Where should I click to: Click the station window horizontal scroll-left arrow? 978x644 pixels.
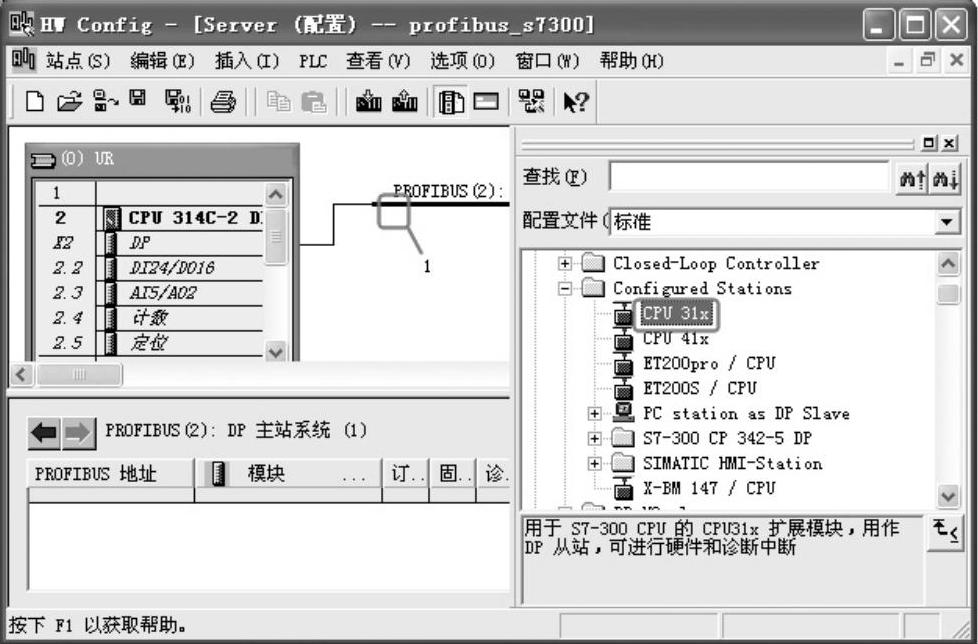(x=22, y=375)
